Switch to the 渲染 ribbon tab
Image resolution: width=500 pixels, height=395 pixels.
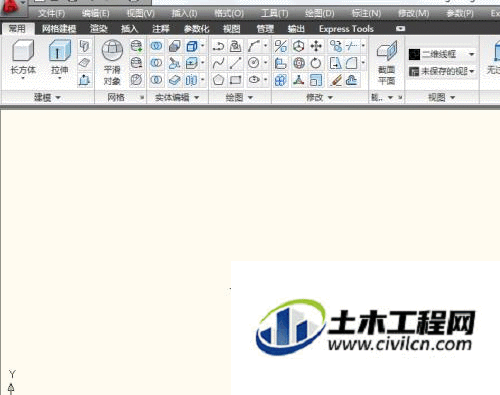(x=99, y=29)
